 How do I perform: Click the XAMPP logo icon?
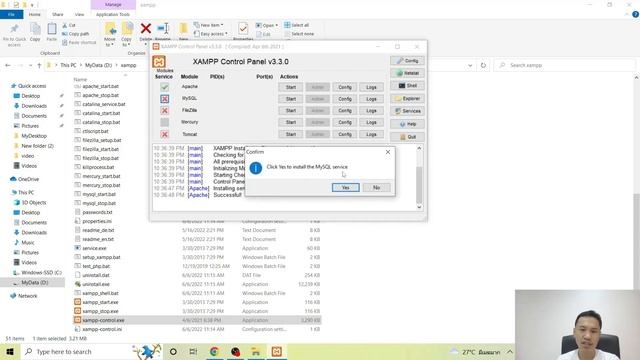coord(159,62)
